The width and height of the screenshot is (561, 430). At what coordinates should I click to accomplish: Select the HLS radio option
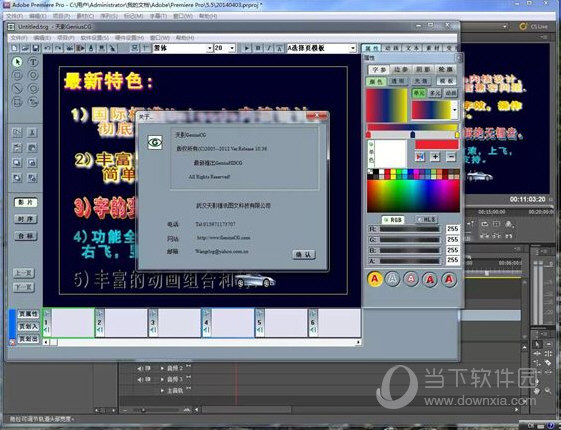click(x=426, y=220)
